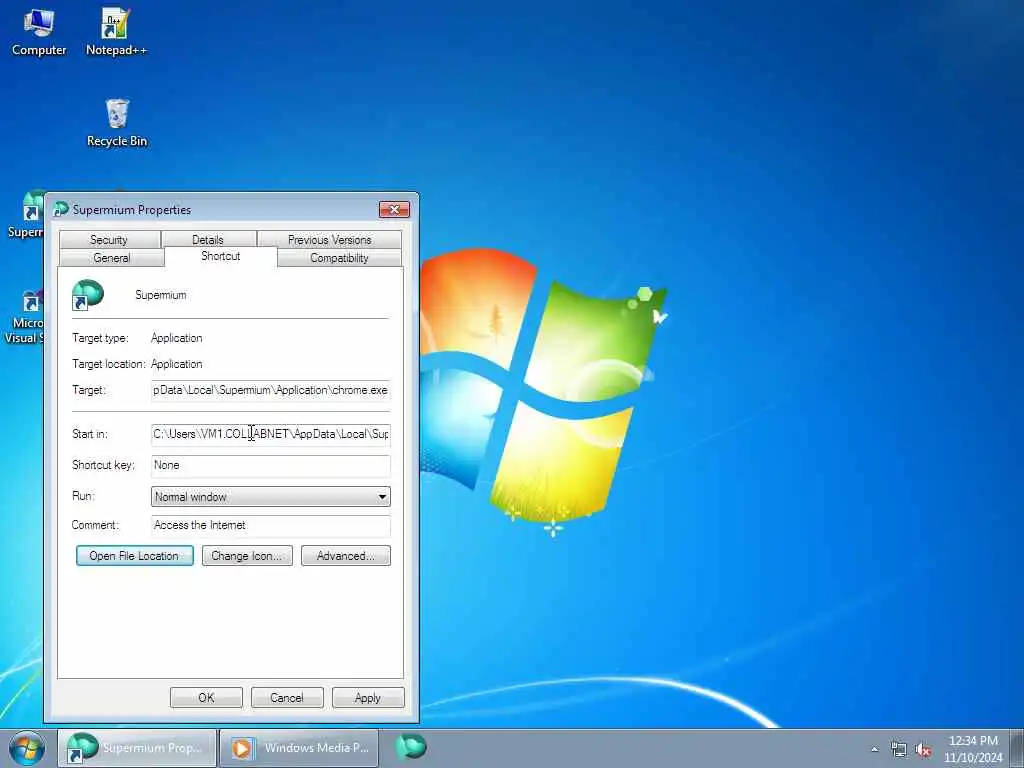Switch to the Security tab
1024x768 pixels.
(109, 239)
